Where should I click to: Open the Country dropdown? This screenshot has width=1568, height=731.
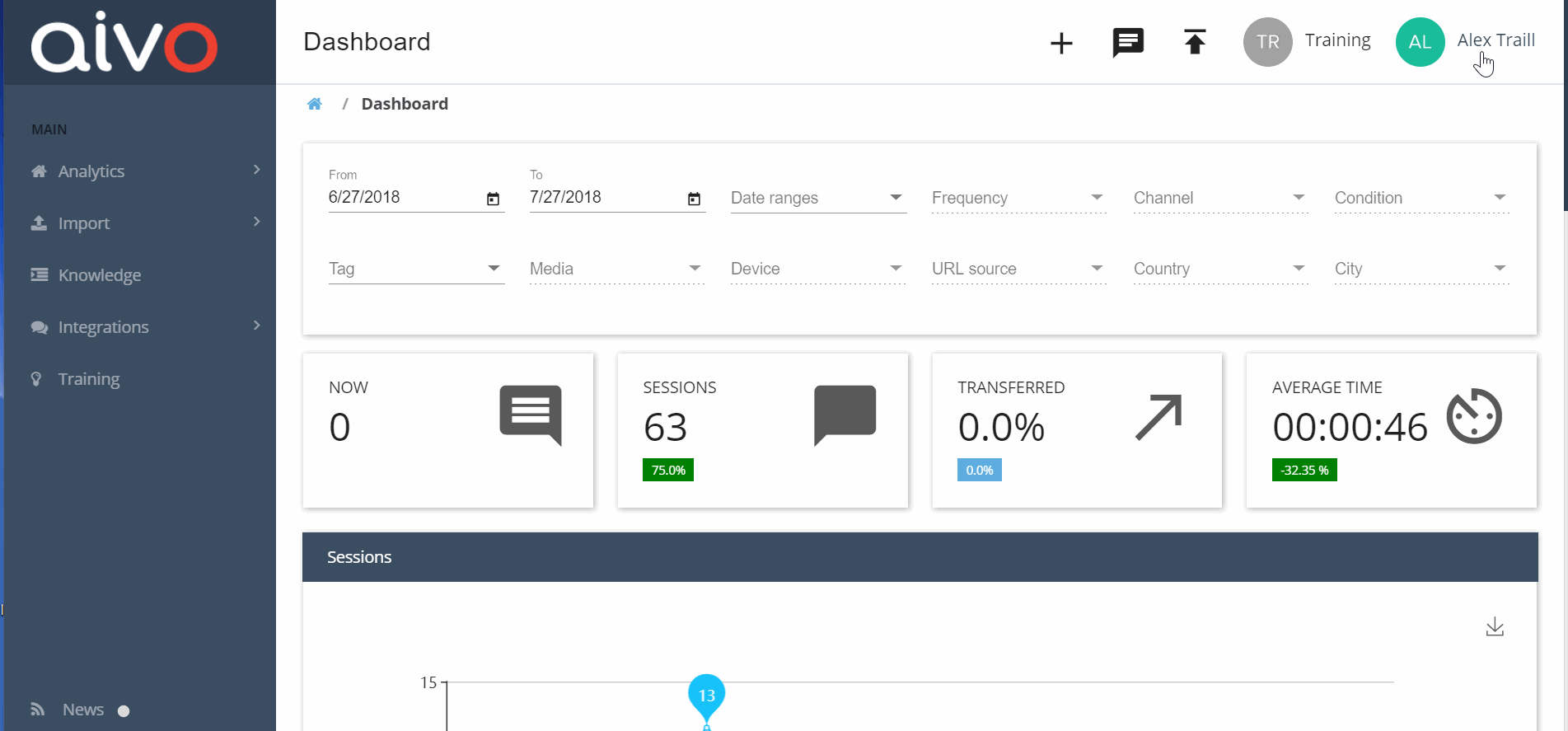pos(1220,269)
